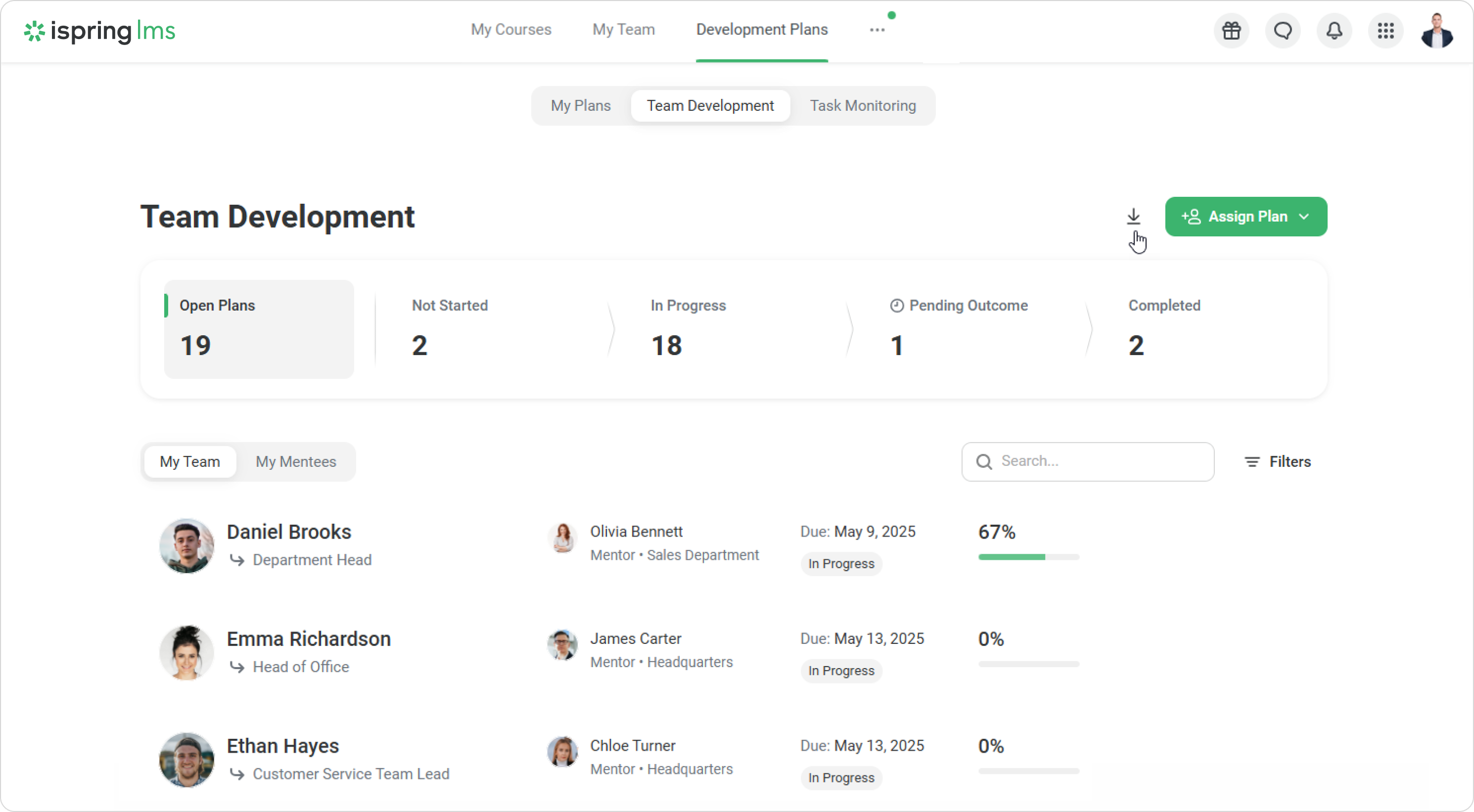Click the gift icon in header

(x=1232, y=30)
